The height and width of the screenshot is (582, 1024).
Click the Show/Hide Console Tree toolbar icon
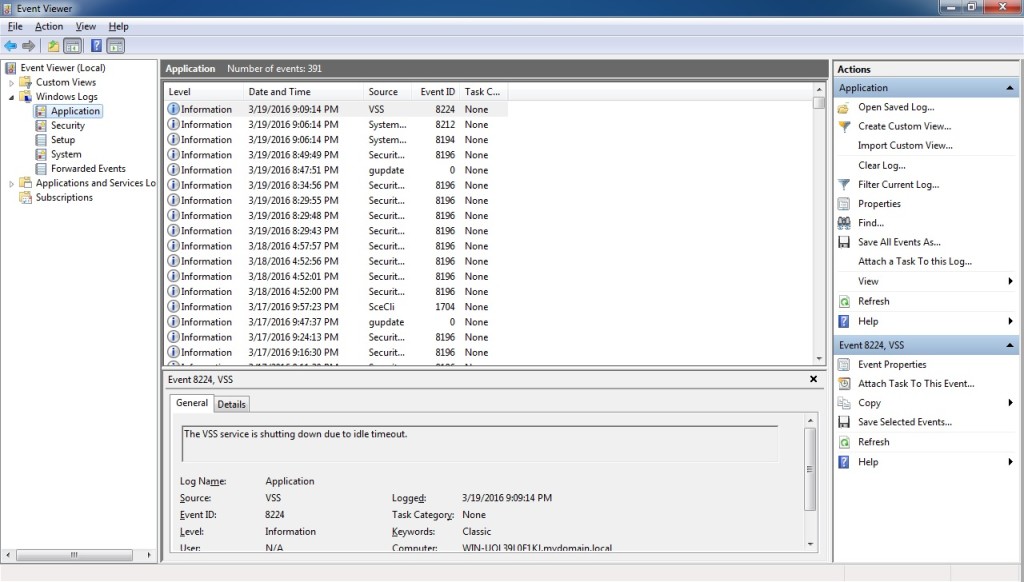tap(72, 45)
